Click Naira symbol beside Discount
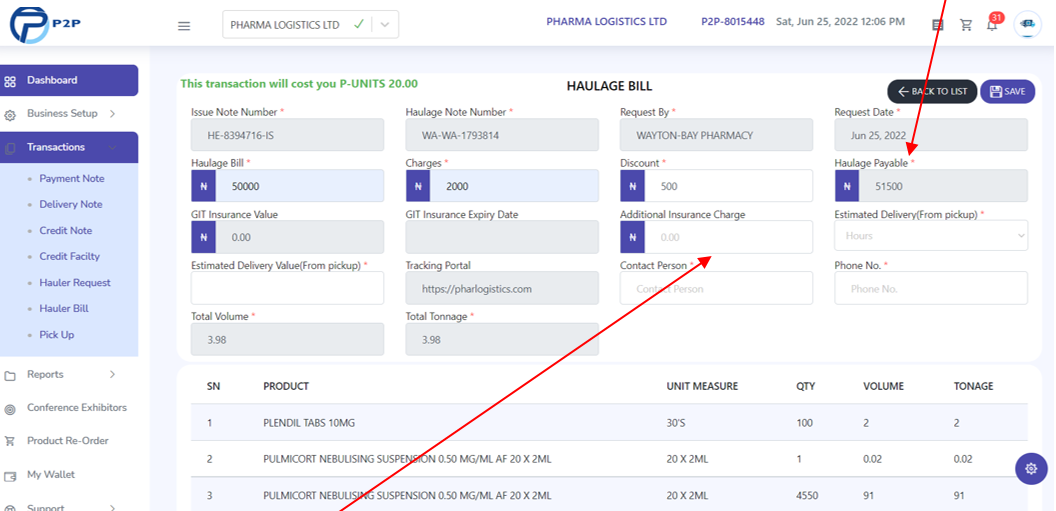Viewport: 1056px width, 511px height. pyautogui.click(x=632, y=186)
